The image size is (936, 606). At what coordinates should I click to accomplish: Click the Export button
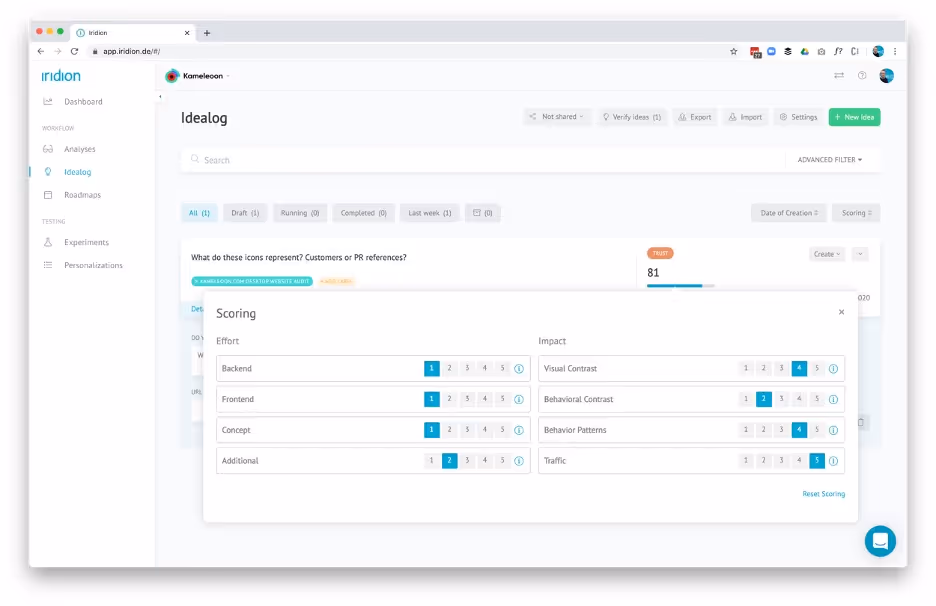695,117
